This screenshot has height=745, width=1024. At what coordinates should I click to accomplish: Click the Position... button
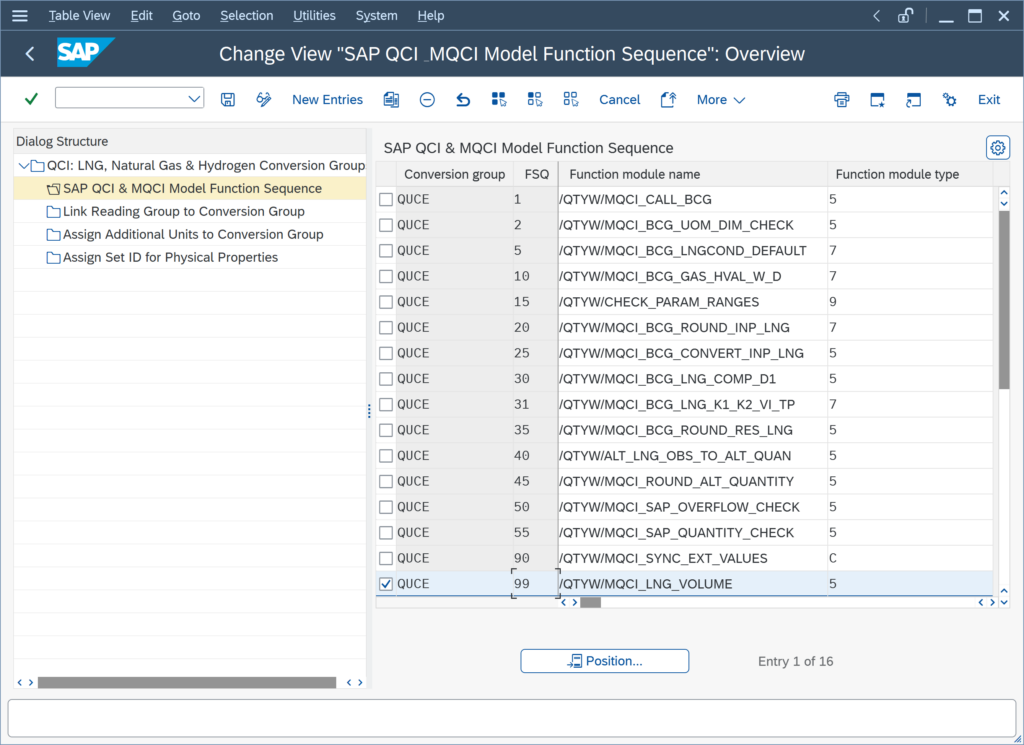[605, 661]
